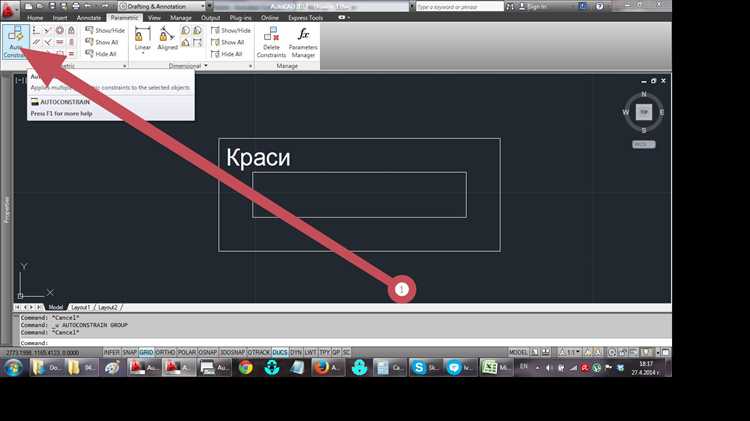Image resolution: width=750 pixels, height=421 pixels.
Task: Open the Express Tools ribbon tab
Action: (305, 18)
